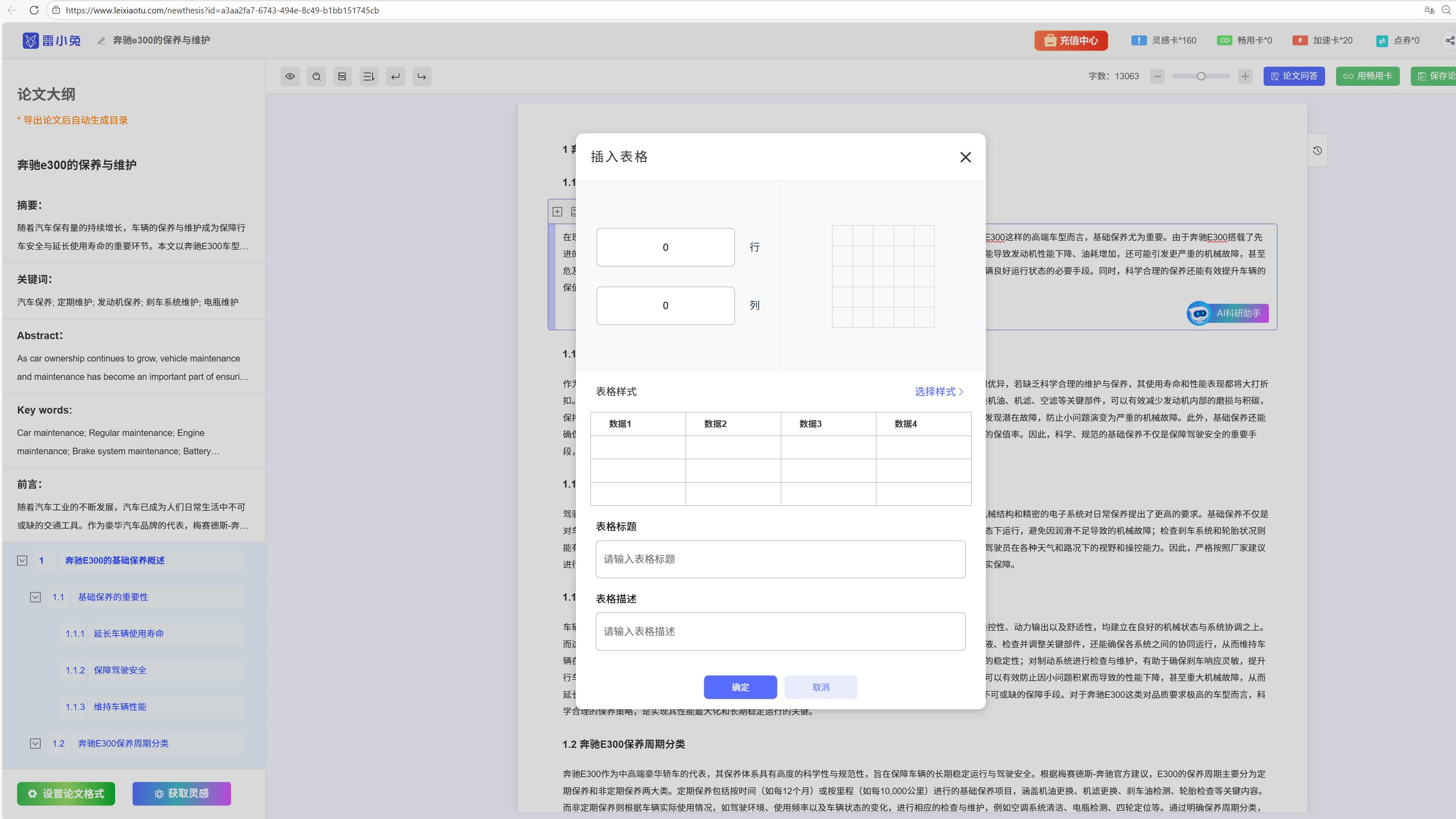Collapse section 1.1 基础保养的重要性
1456x819 pixels.
35,597
